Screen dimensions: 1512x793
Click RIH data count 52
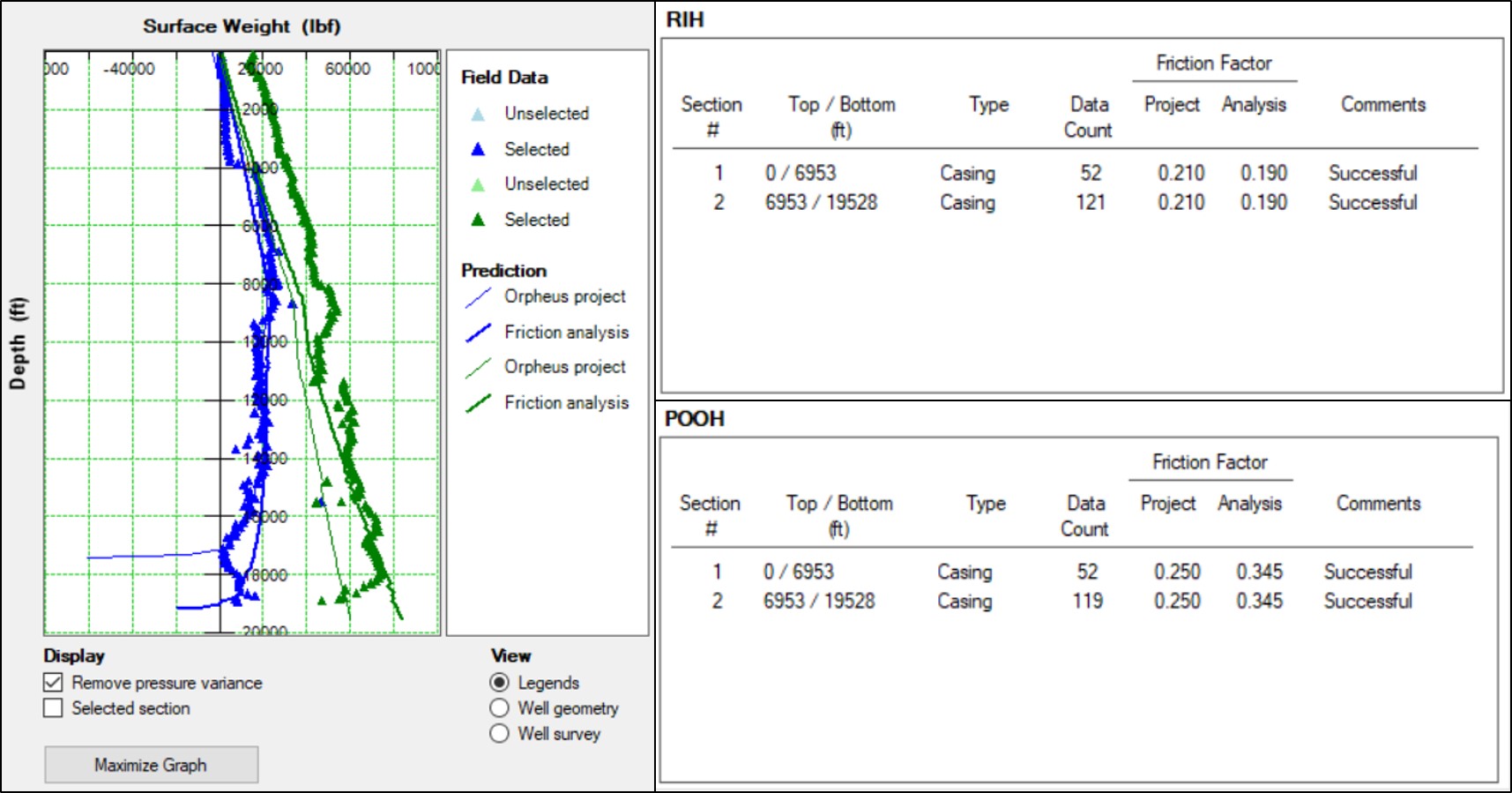click(1091, 173)
